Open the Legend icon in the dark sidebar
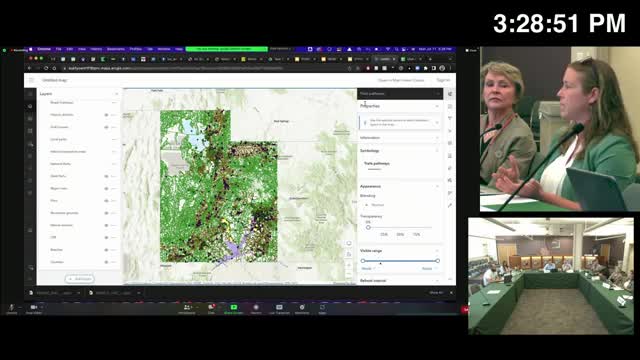This screenshot has height=360, width=640. (30, 156)
